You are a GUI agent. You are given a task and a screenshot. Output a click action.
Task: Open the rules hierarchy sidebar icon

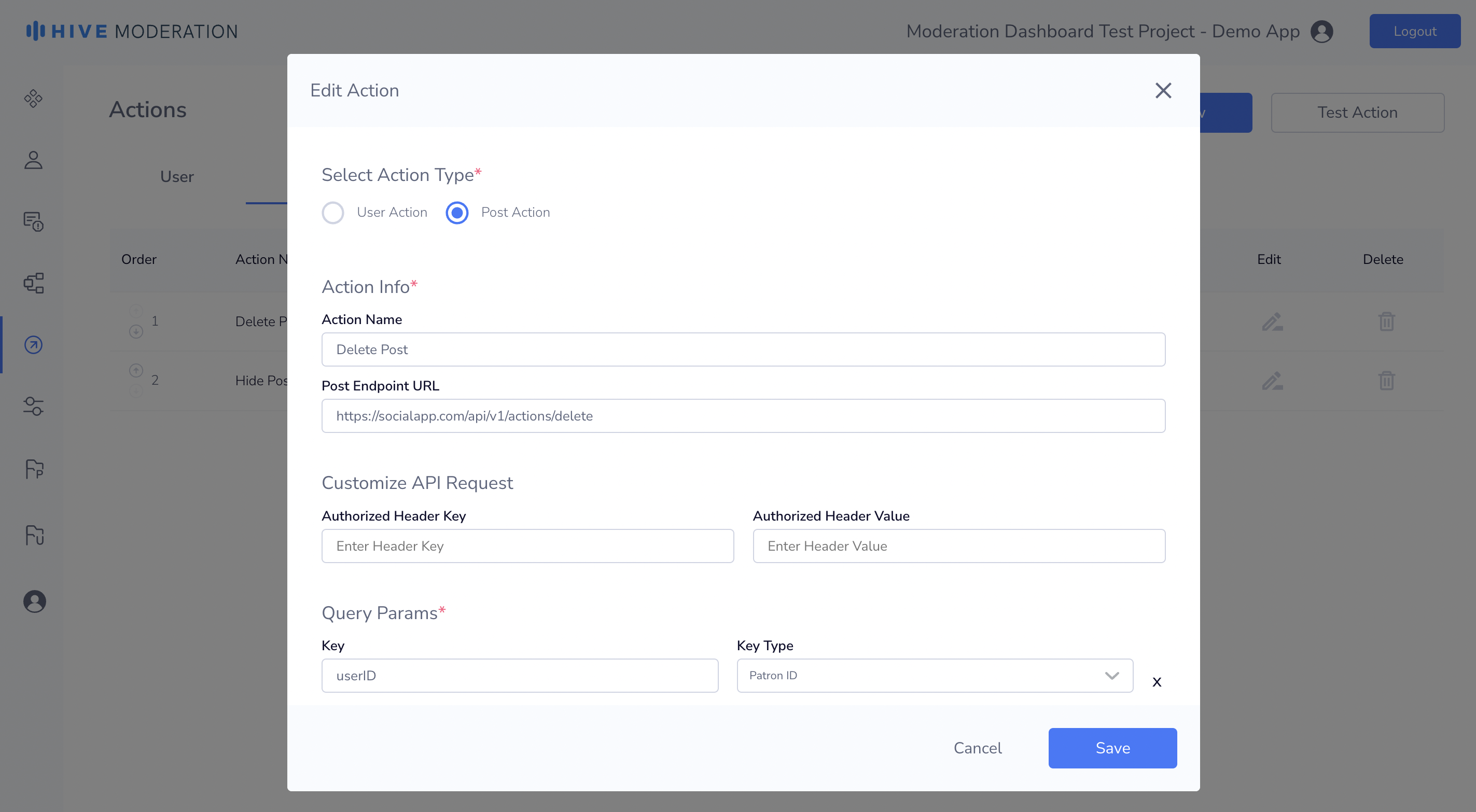click(x=33, y=283)
